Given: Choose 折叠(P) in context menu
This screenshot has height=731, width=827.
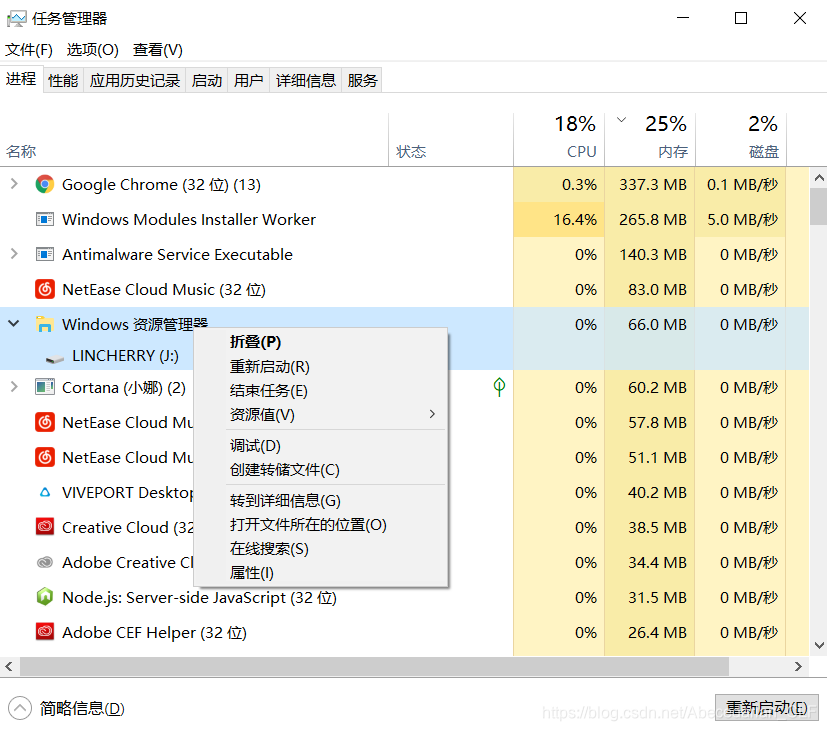Looking at the screenshot, I should tap(322, 342).
